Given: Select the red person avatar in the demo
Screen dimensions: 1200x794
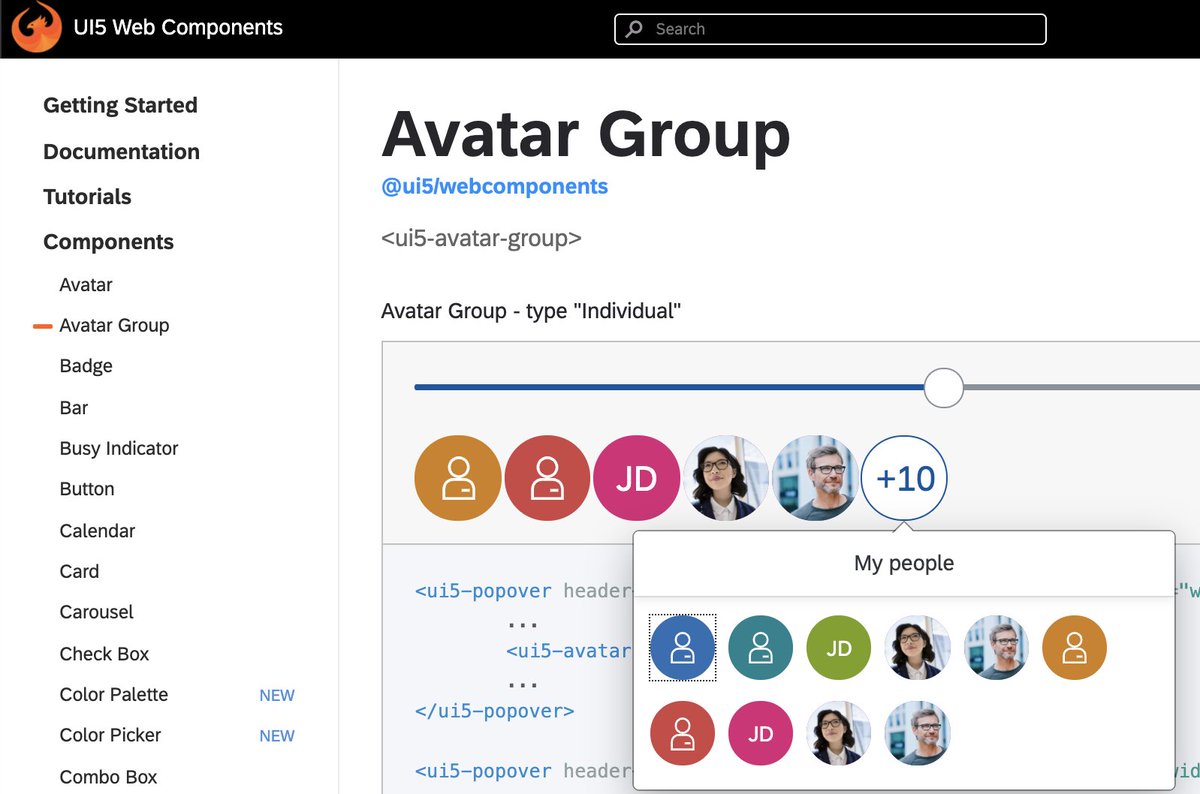Looking at the screenshot, I should pyautogui.click(x=547, y=478).
